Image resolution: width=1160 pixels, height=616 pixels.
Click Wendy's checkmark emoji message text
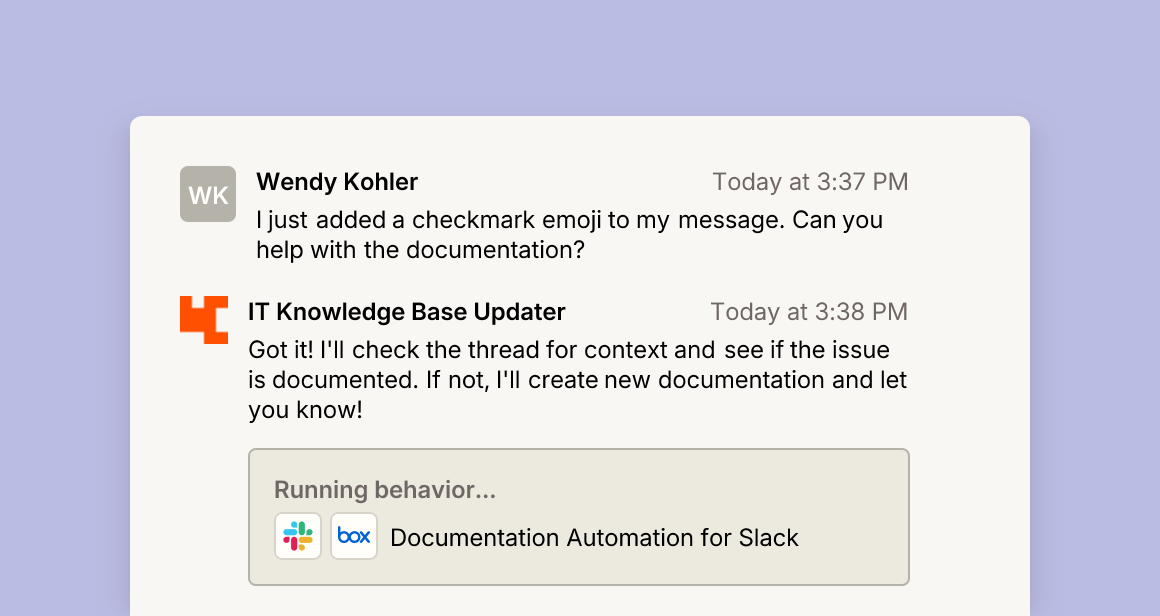click(570, 234)
